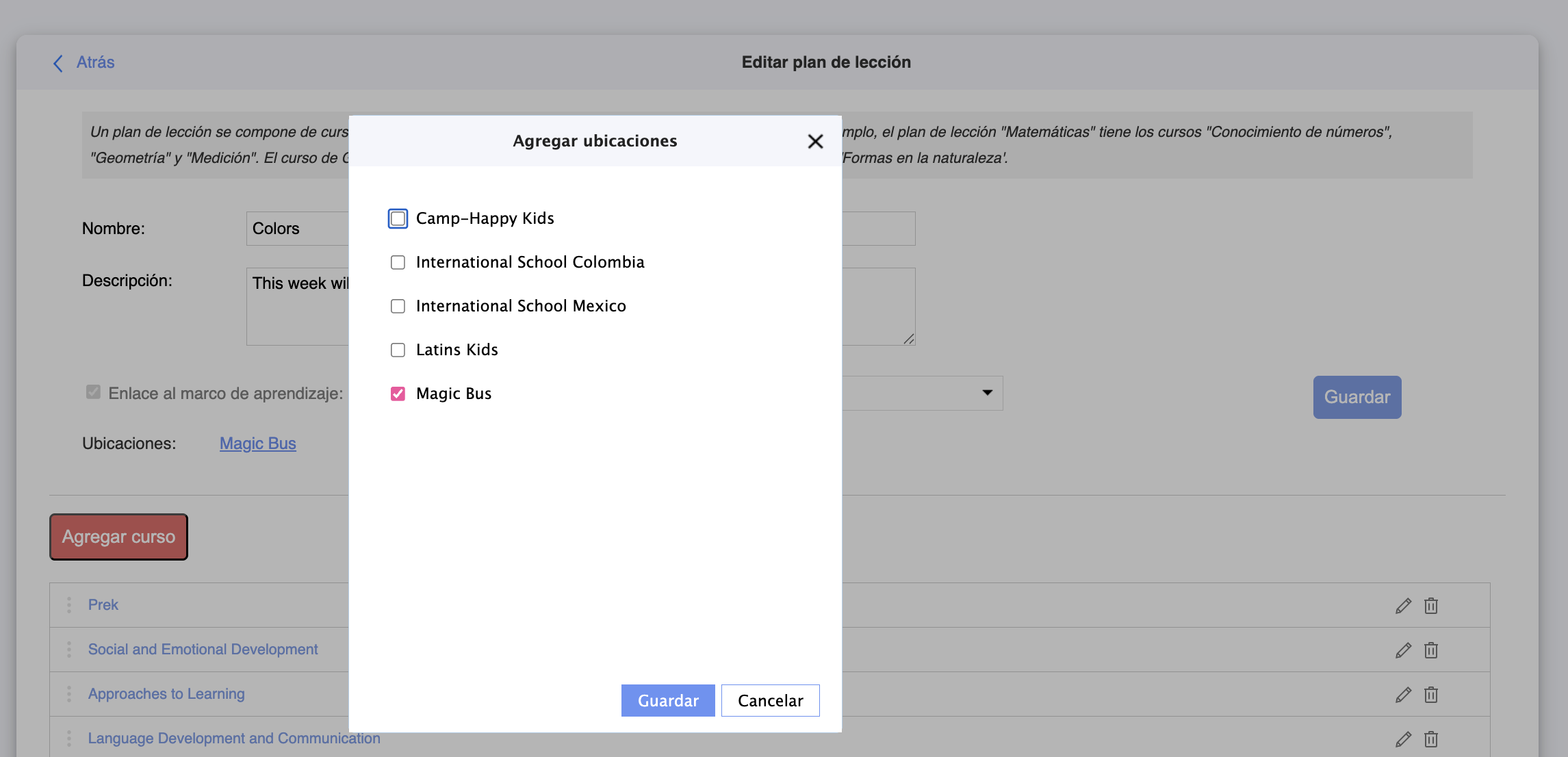
Task: Delete the Social and Emotional Development course
Action: point(1431,650)
